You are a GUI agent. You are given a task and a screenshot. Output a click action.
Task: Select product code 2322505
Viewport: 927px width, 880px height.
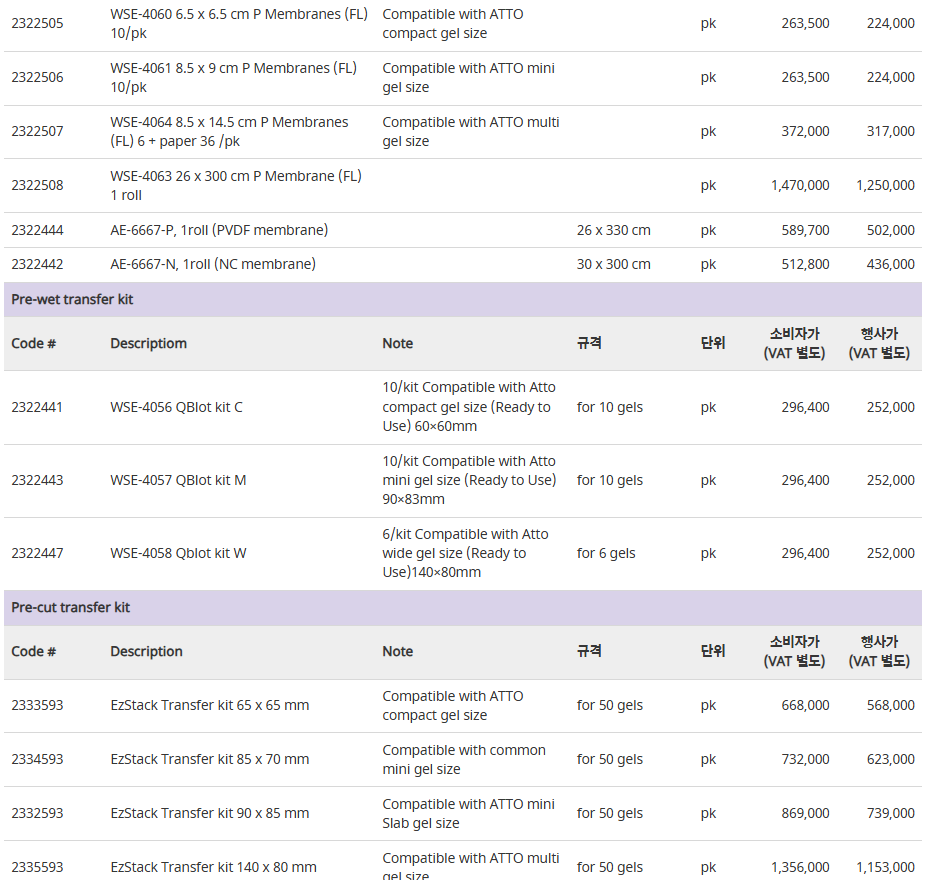(37, 24)
